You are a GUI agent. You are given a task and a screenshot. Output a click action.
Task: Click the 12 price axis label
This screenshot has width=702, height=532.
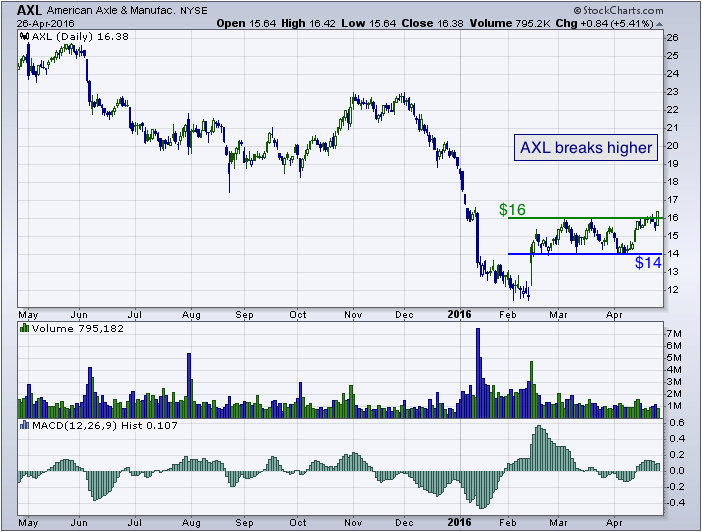pos(672,290)
